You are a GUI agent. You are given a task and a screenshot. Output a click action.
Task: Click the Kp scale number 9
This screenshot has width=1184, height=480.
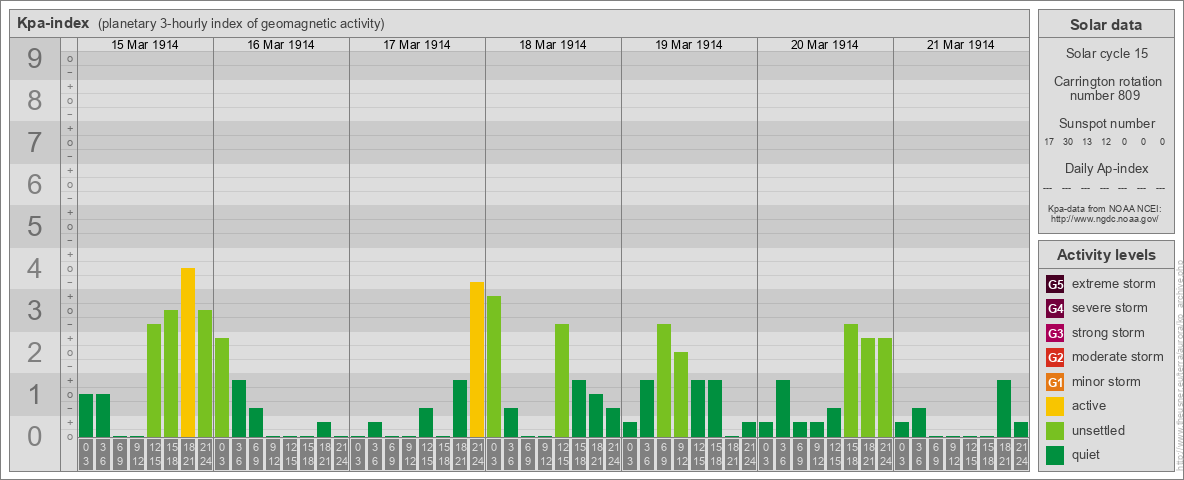34,58
